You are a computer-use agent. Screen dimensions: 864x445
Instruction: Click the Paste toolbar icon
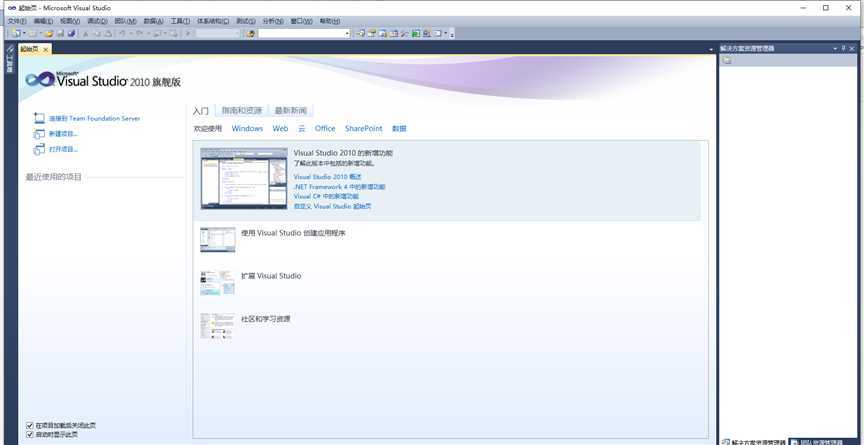109,34
